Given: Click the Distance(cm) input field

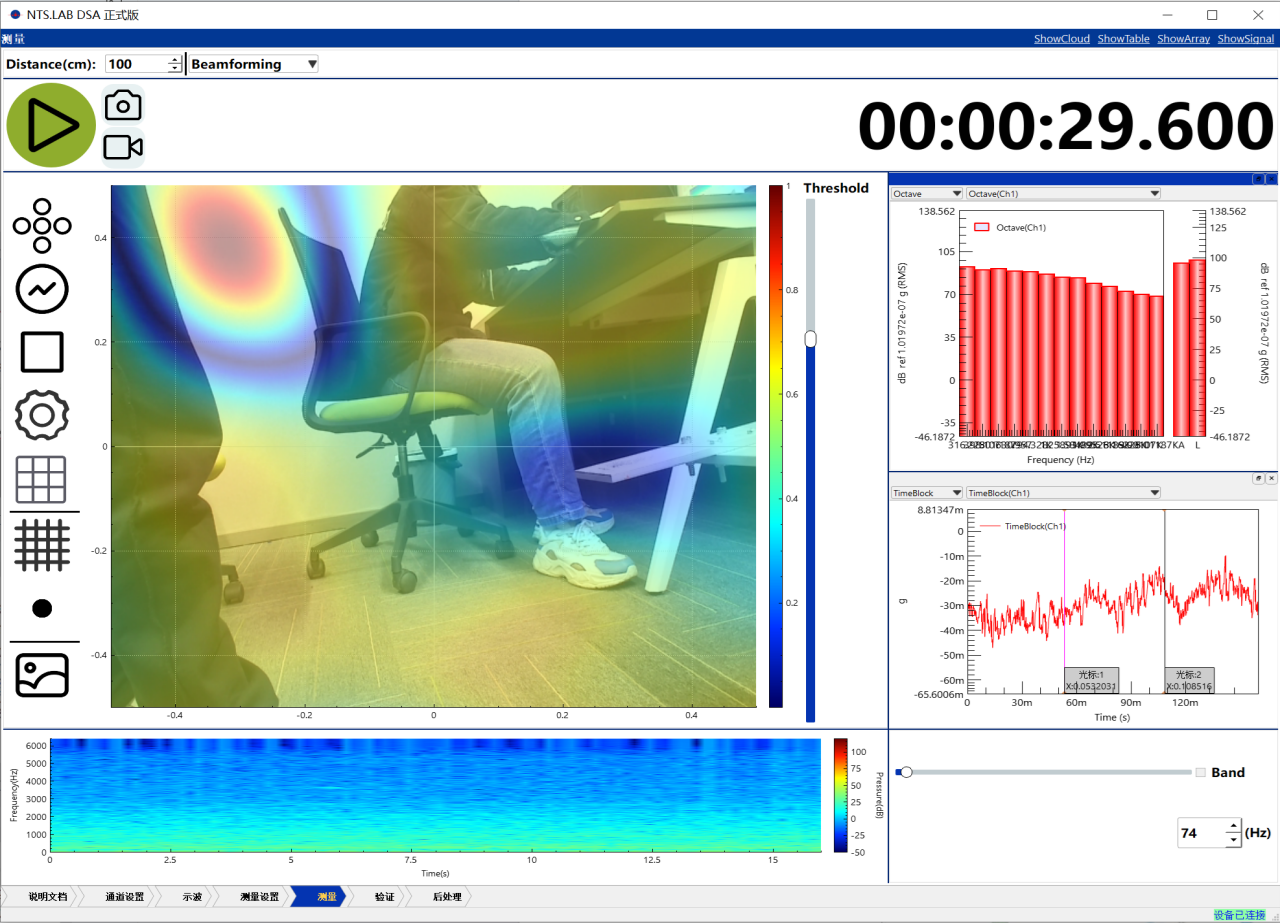Looking at the screenshot, I should [137, 64].
